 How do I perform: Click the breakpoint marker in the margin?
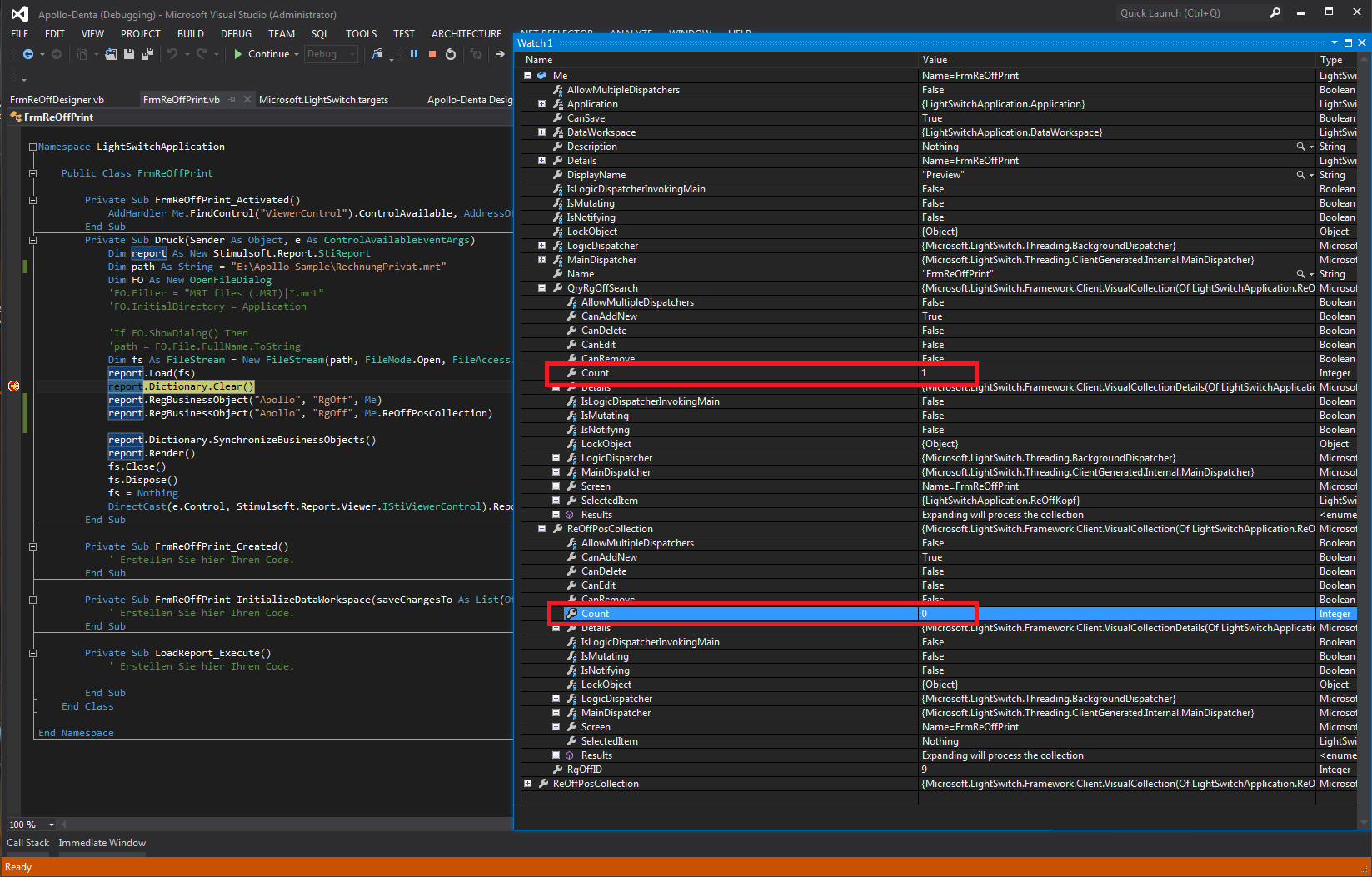click(x=13, y=386)
